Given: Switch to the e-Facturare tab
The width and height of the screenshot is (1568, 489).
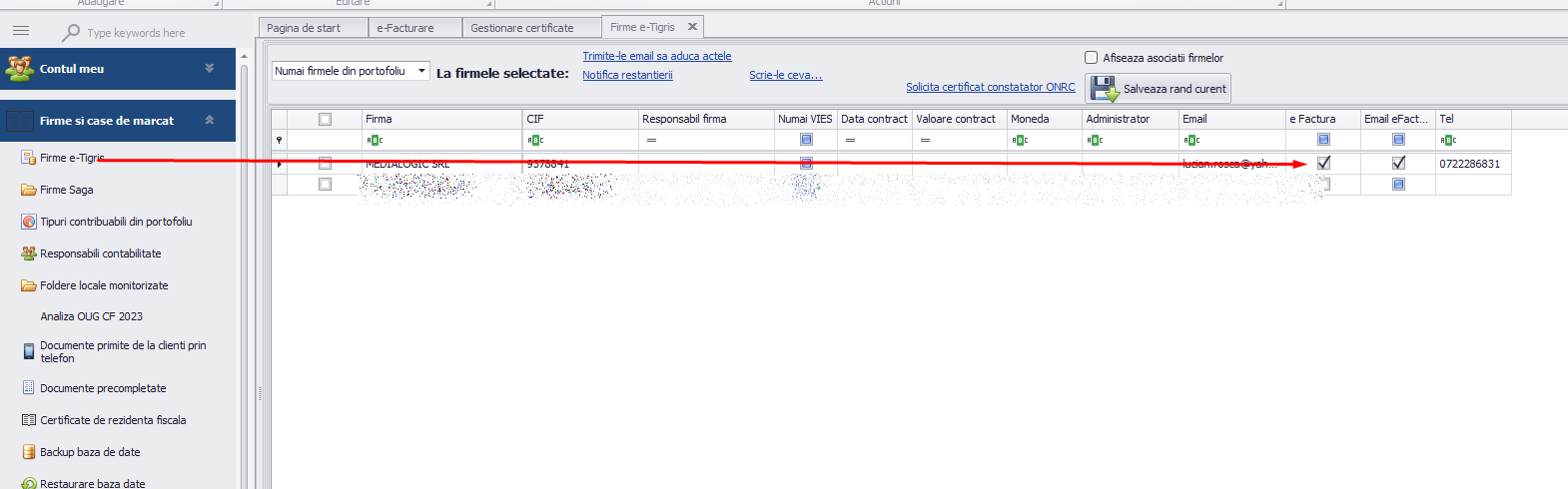Looking at the screenshot, I should 415,28.
